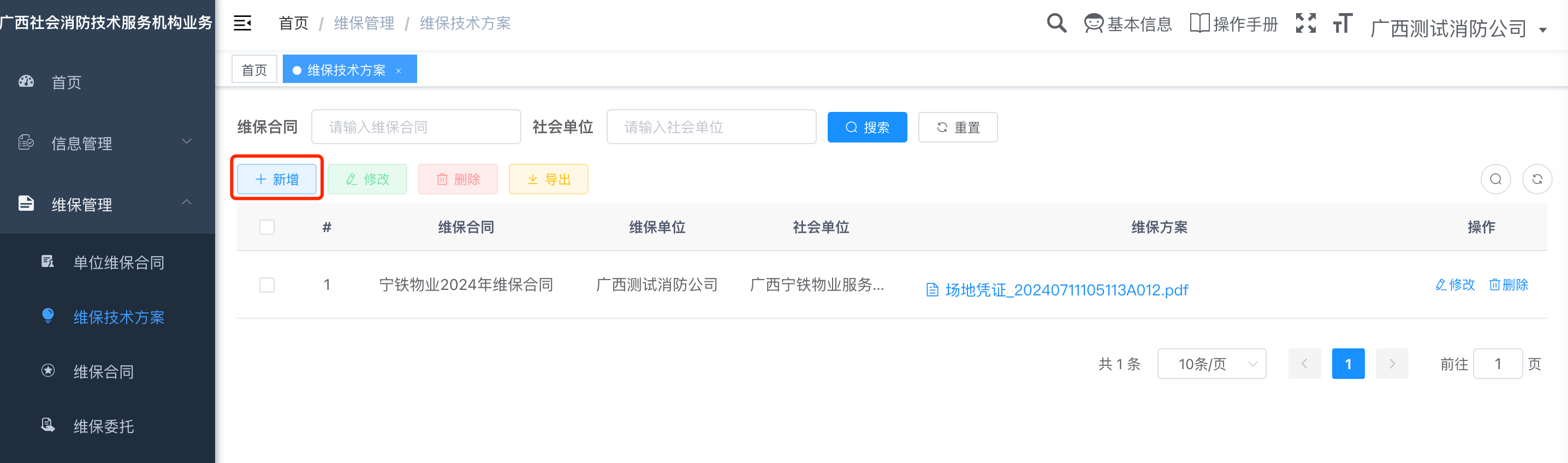
Task: Click 首页 in the breadcrumb
Action: (x=293, y=23)
